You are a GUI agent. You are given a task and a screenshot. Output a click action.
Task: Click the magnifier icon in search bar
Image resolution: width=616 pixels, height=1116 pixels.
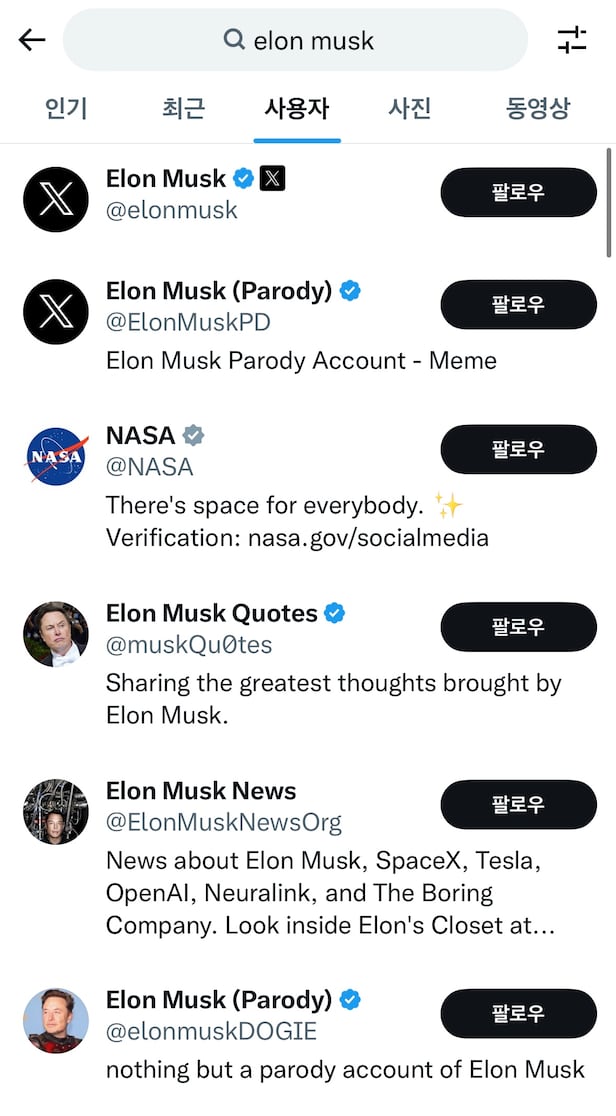(234, 40)
